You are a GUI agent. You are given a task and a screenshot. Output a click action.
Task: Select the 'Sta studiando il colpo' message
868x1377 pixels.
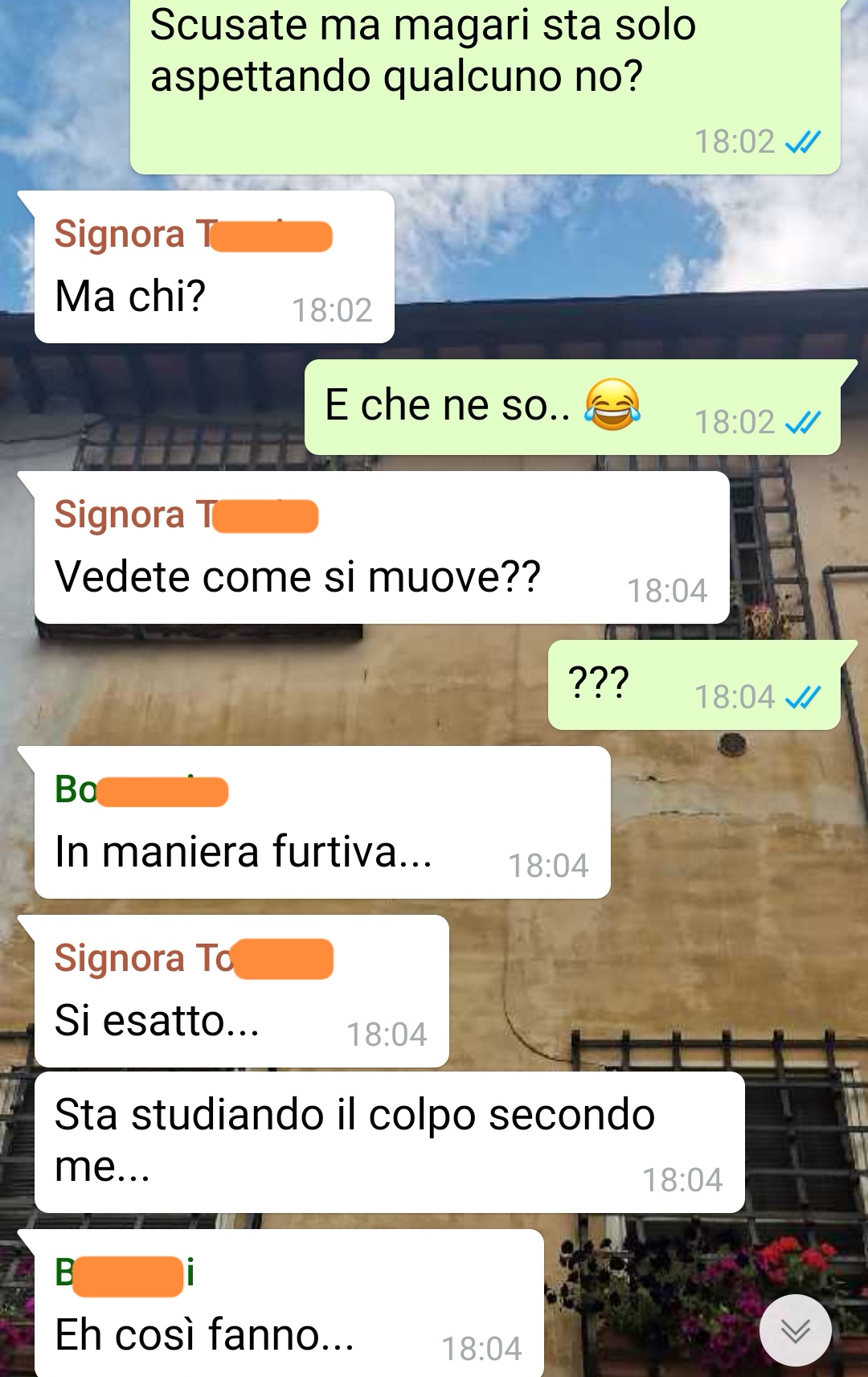point(390,1142)
